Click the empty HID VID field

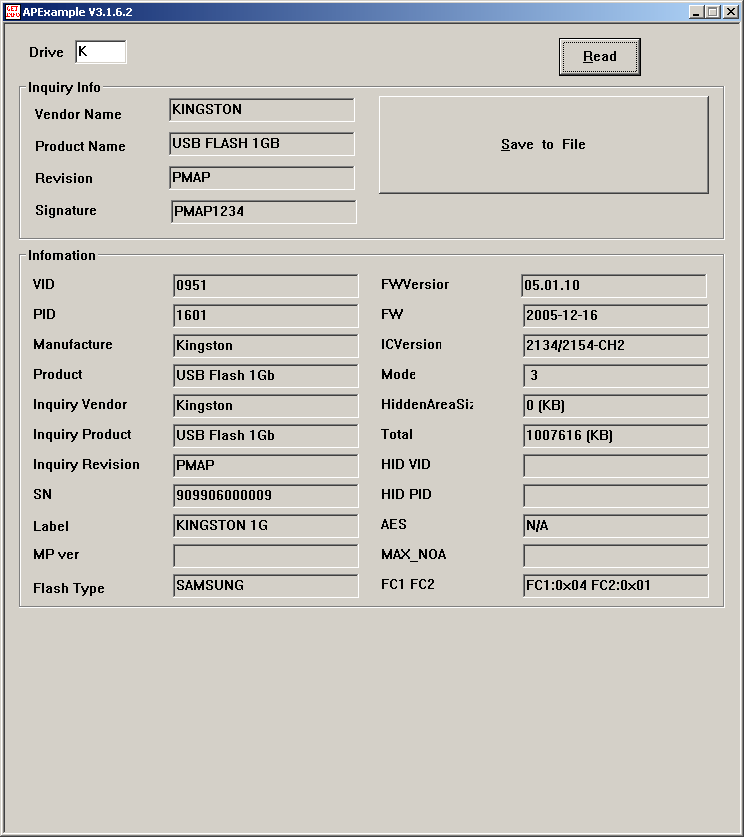point(616,465)
